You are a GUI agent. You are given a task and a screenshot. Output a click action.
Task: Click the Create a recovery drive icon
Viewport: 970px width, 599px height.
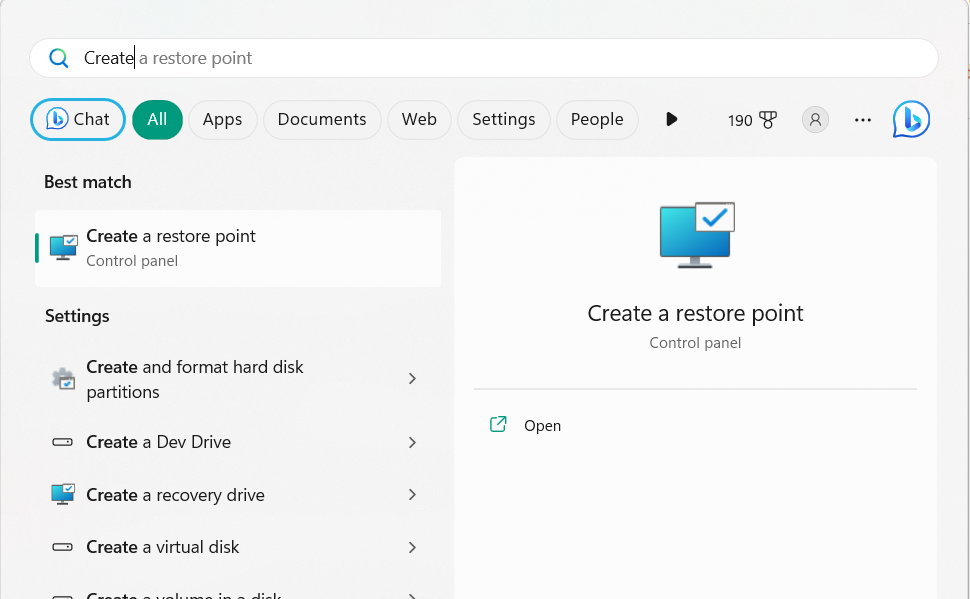(x=63, y=495)
